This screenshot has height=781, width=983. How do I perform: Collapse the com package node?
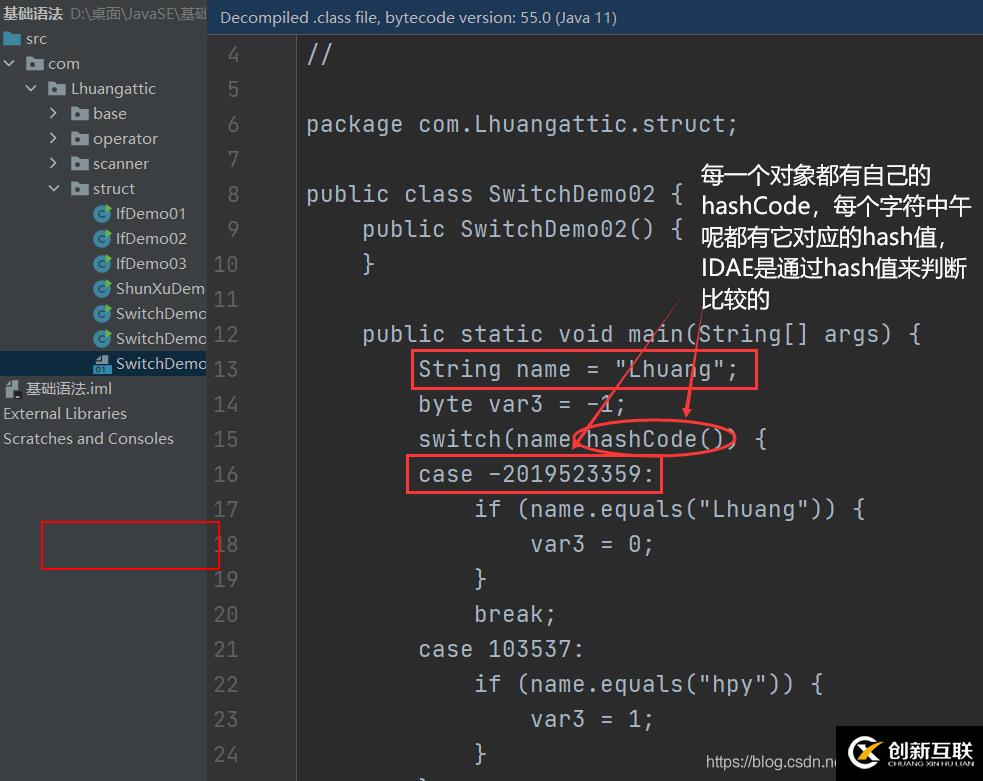pyautogui.click(x=9, y=63)
